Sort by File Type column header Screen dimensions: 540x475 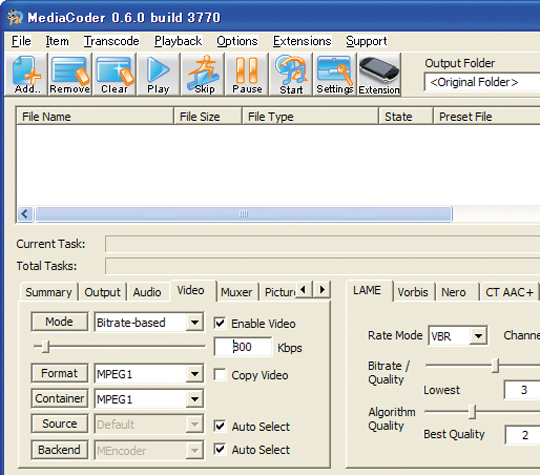pyautogui.click(x=310, y=116)
